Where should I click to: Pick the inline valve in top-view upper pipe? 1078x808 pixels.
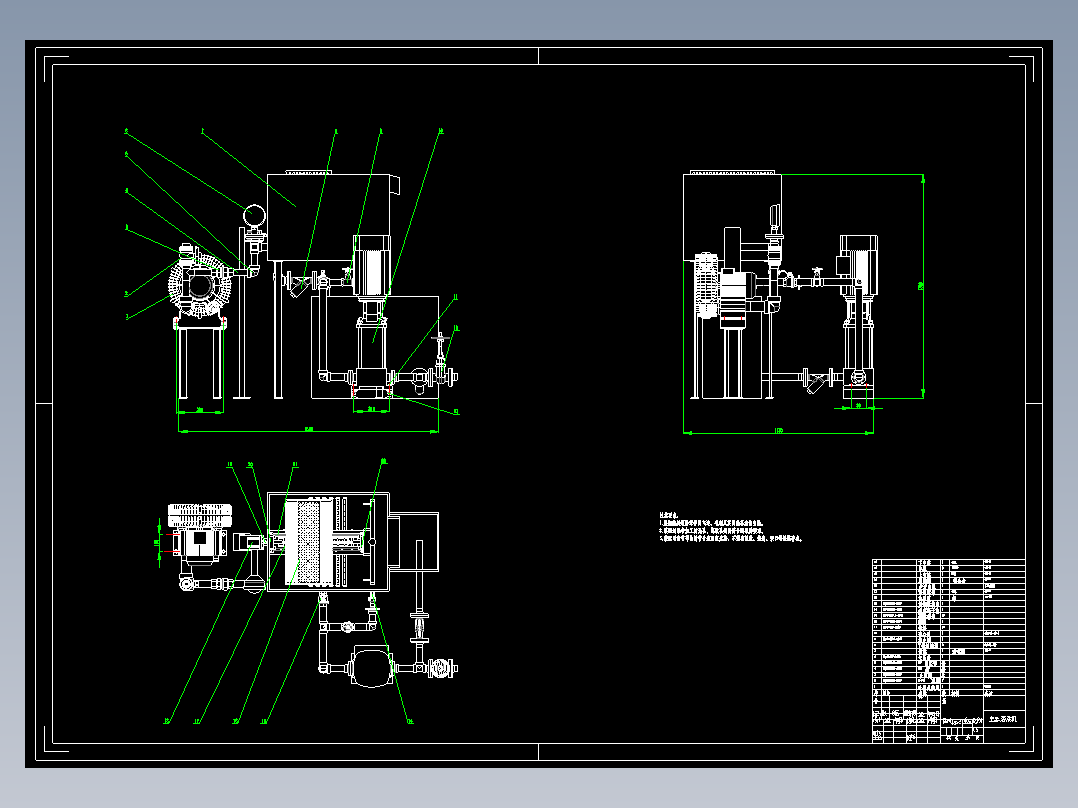click(348, 626)
